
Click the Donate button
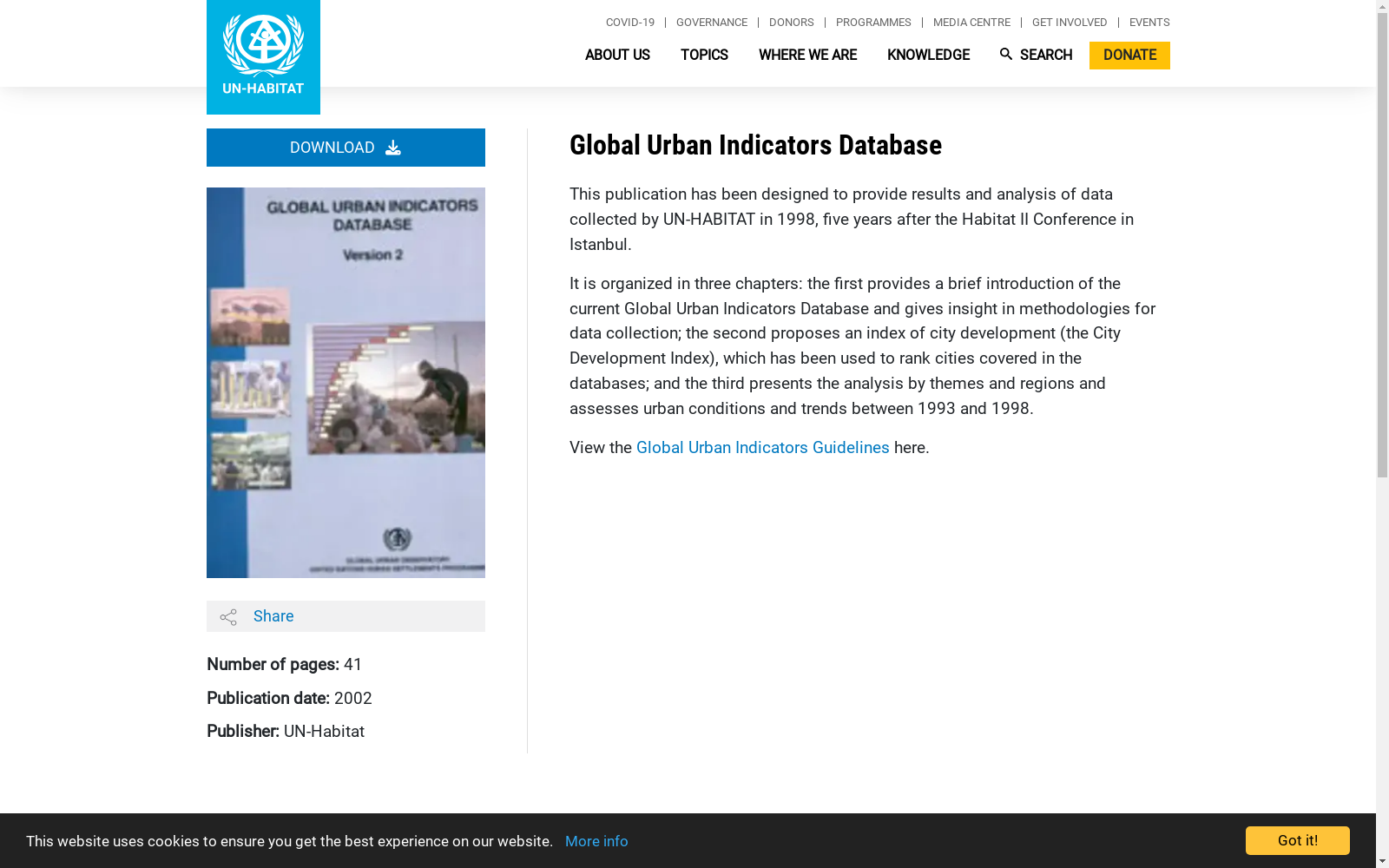point(1129,56)
